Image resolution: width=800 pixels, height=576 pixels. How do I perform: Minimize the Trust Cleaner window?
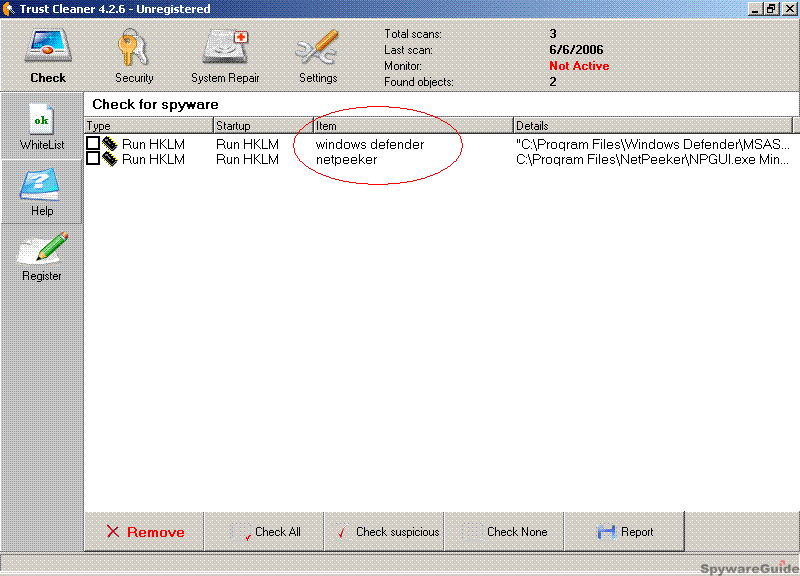point(756,9)
